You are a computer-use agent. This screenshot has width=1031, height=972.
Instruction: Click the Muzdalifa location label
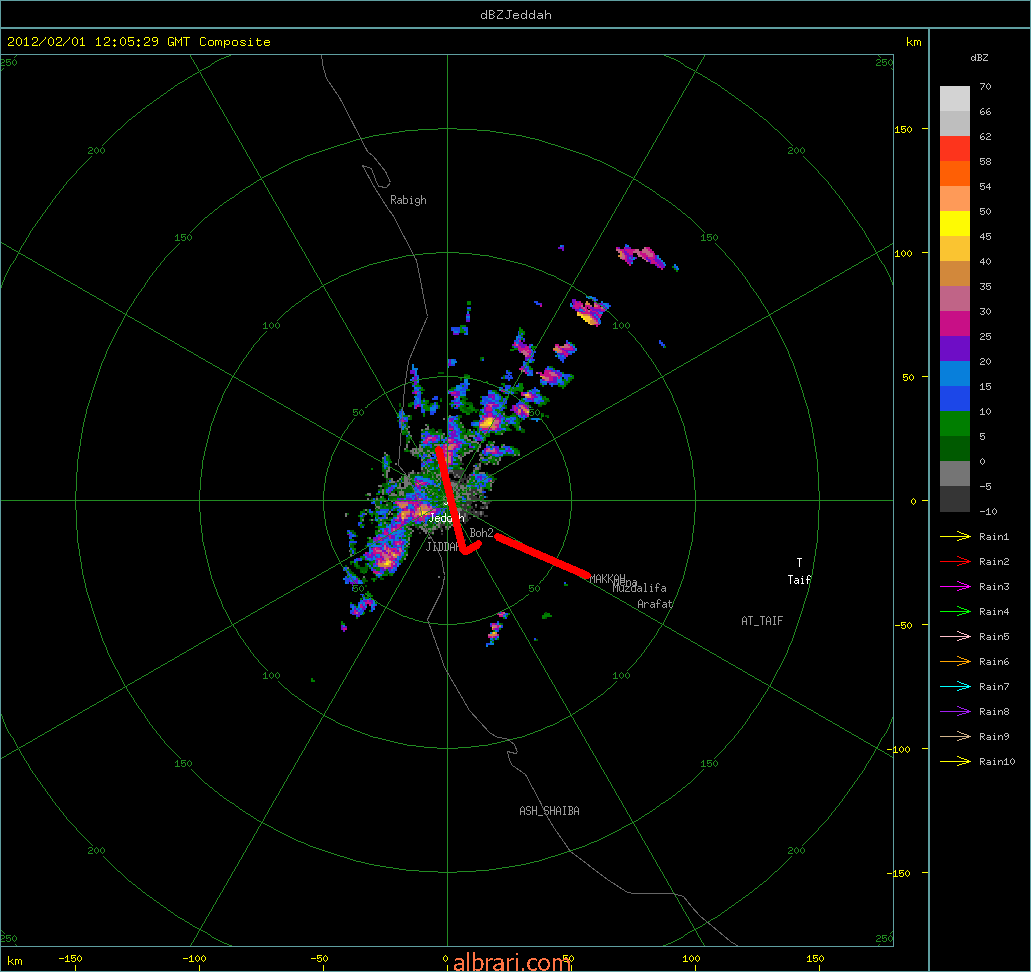[x=640, y=588]
